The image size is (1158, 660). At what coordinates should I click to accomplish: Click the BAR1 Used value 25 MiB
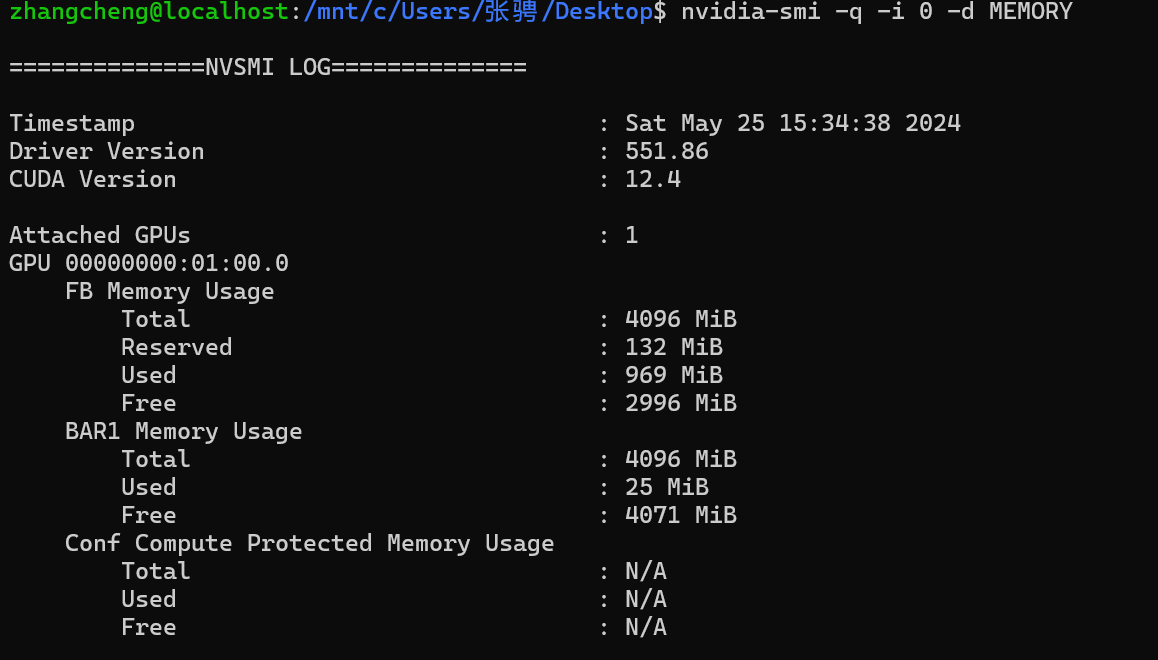coord(667,488)
